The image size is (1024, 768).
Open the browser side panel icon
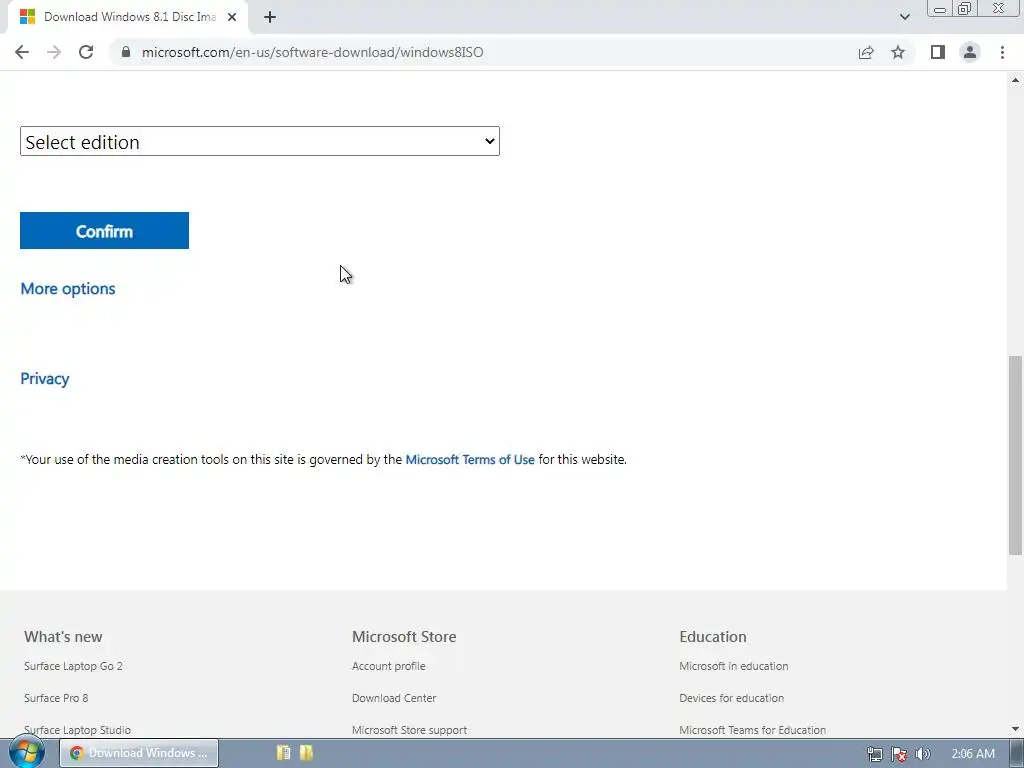[938, 52]
